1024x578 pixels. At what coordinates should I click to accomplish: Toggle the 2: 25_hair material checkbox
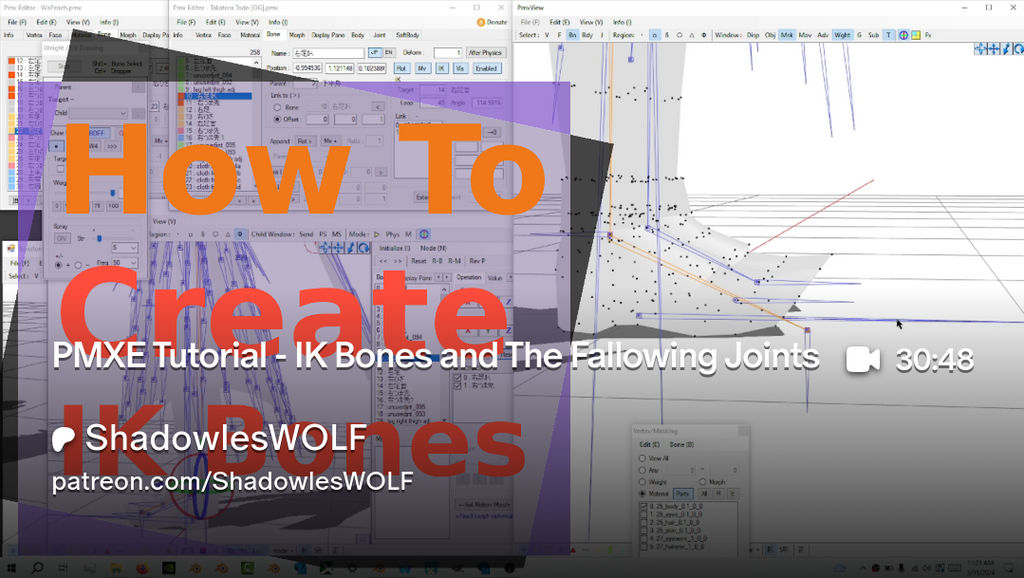tap(644, 522)
